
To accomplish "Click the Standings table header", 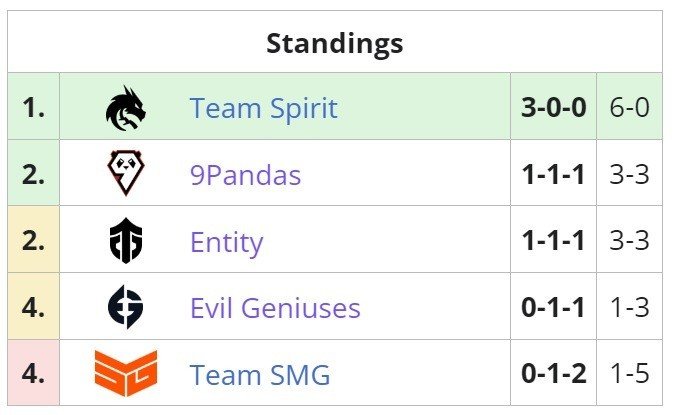I will pyautogui.click(x=335, y=42).
